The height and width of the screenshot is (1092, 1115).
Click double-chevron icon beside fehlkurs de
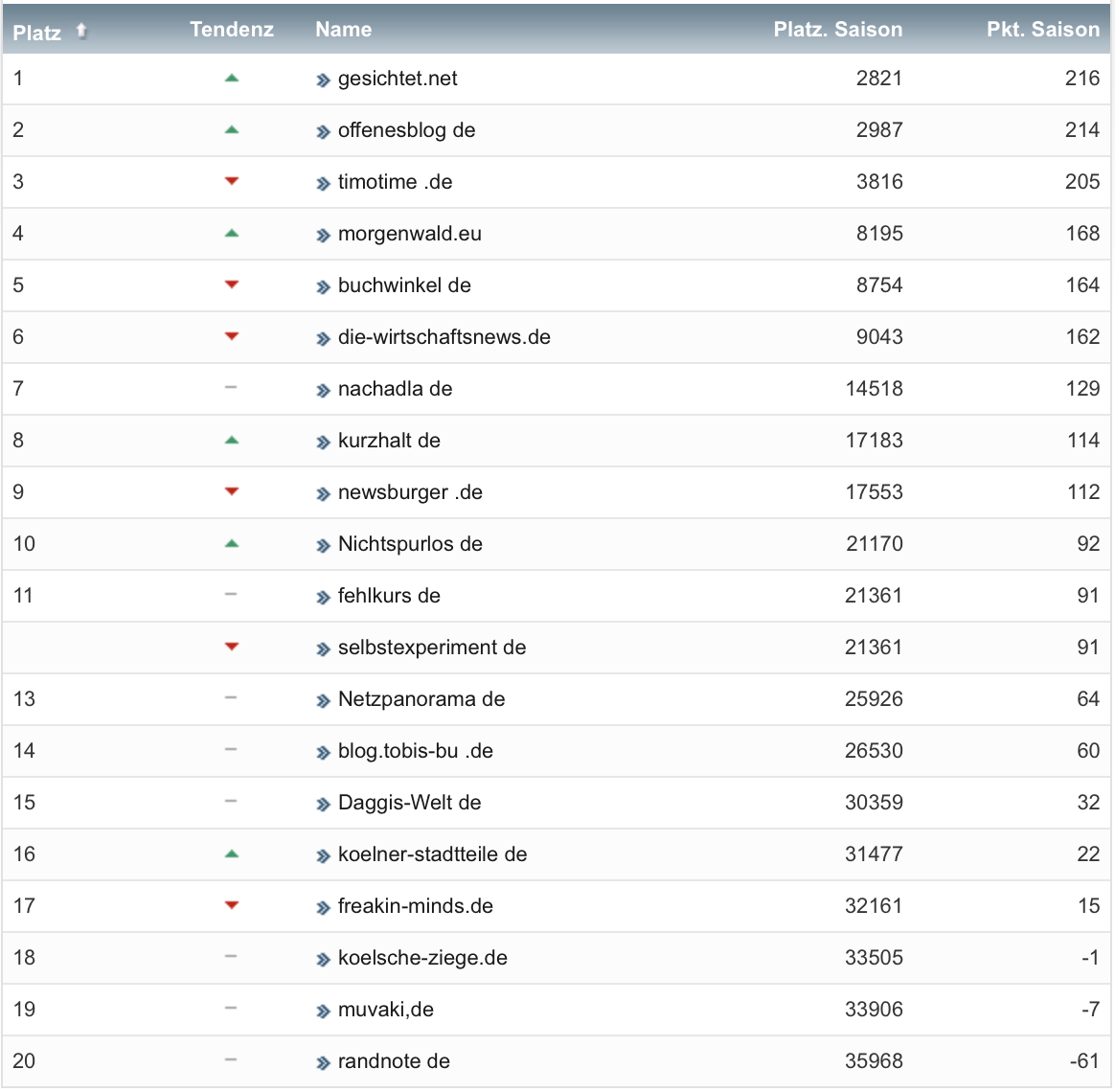pos(324,598)
